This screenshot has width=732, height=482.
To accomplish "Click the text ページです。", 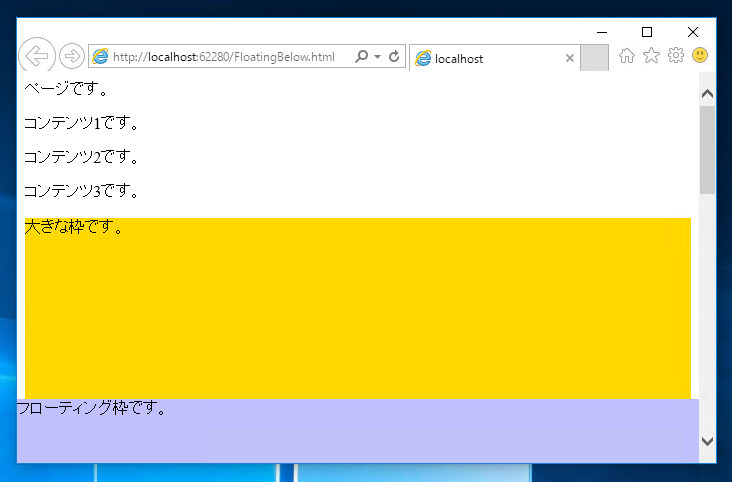I will coord(66,88).
